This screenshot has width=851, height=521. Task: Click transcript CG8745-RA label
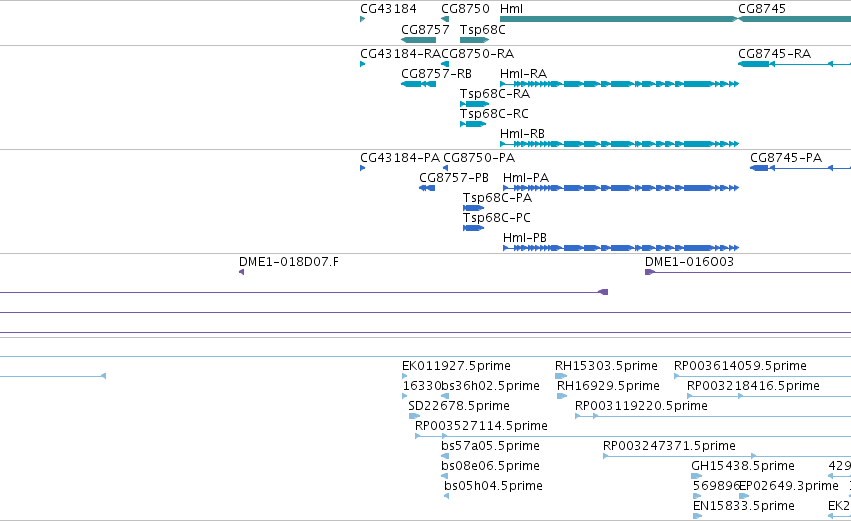click(774, 54)
